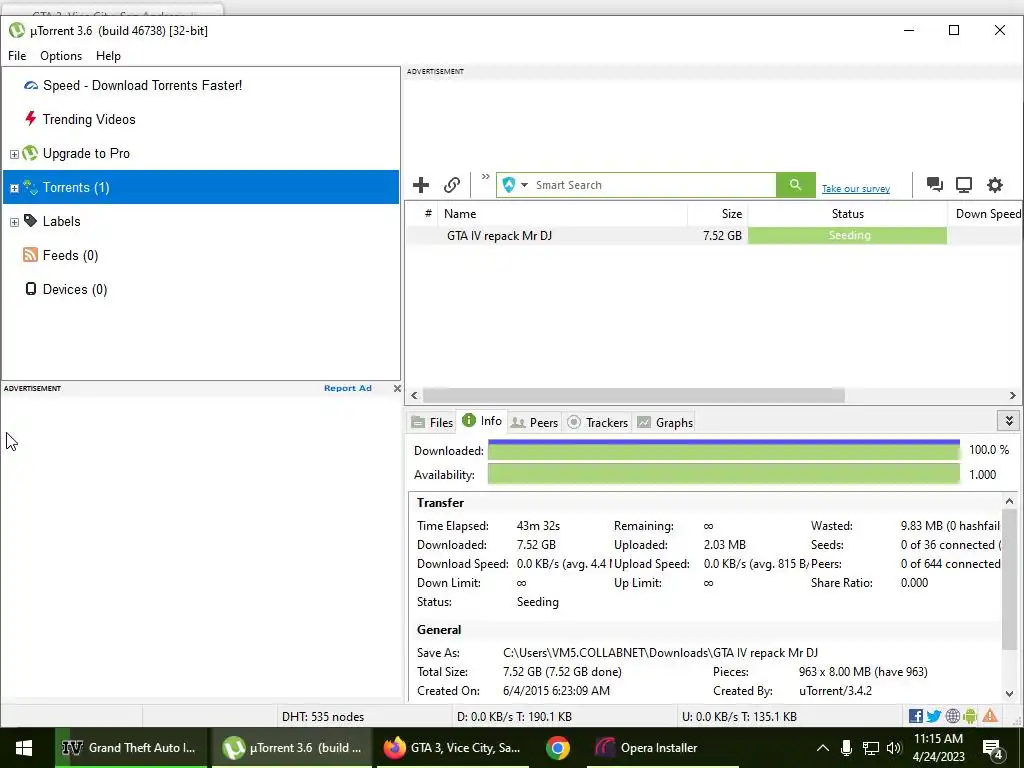Open the Windows Start menu
The height and width of the screenshot is (768, 1024).
[x=24, y=748]
